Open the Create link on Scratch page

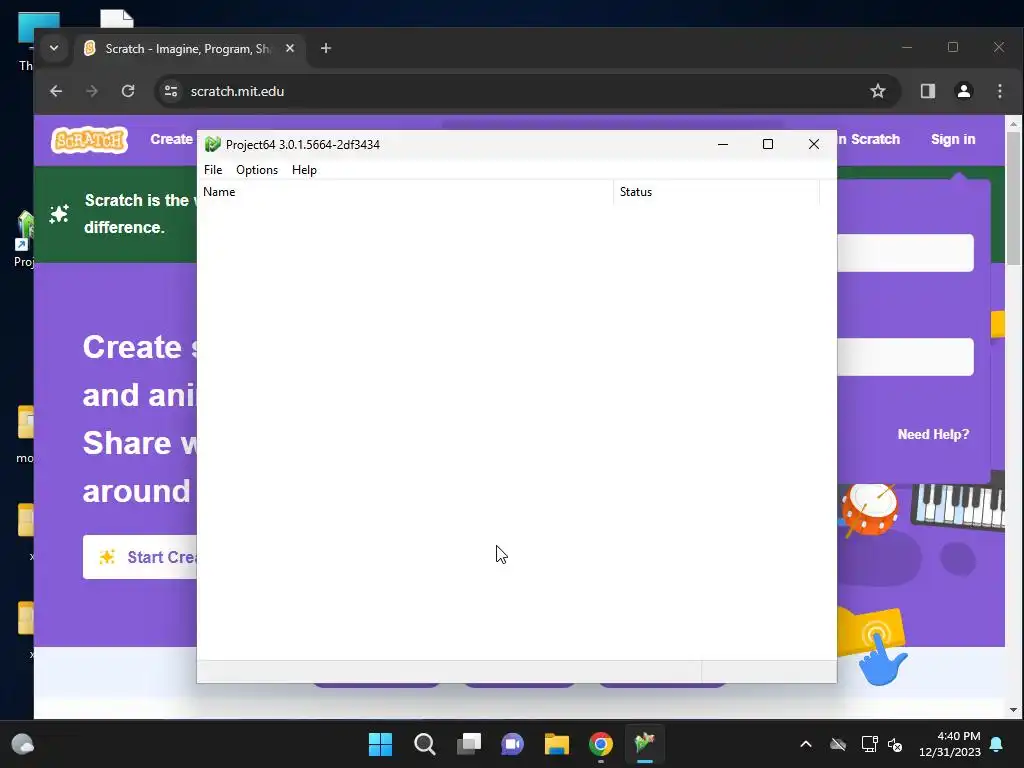click(171, 139)
